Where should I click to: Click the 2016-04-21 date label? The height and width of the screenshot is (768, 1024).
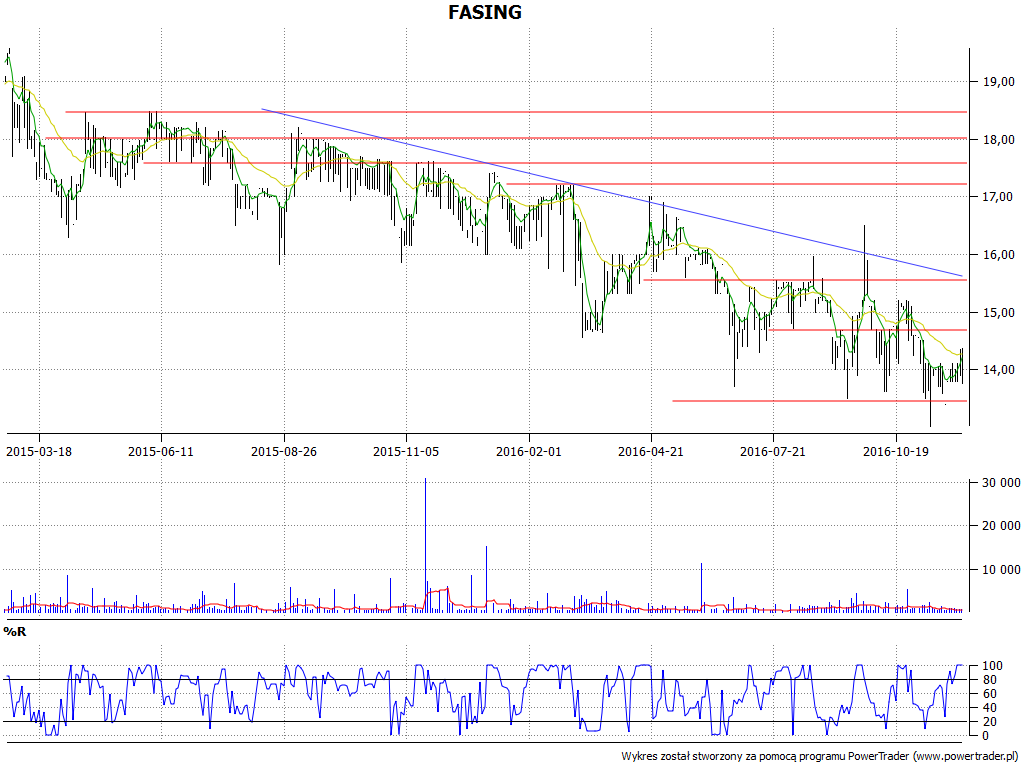click(x=651, y=451)
